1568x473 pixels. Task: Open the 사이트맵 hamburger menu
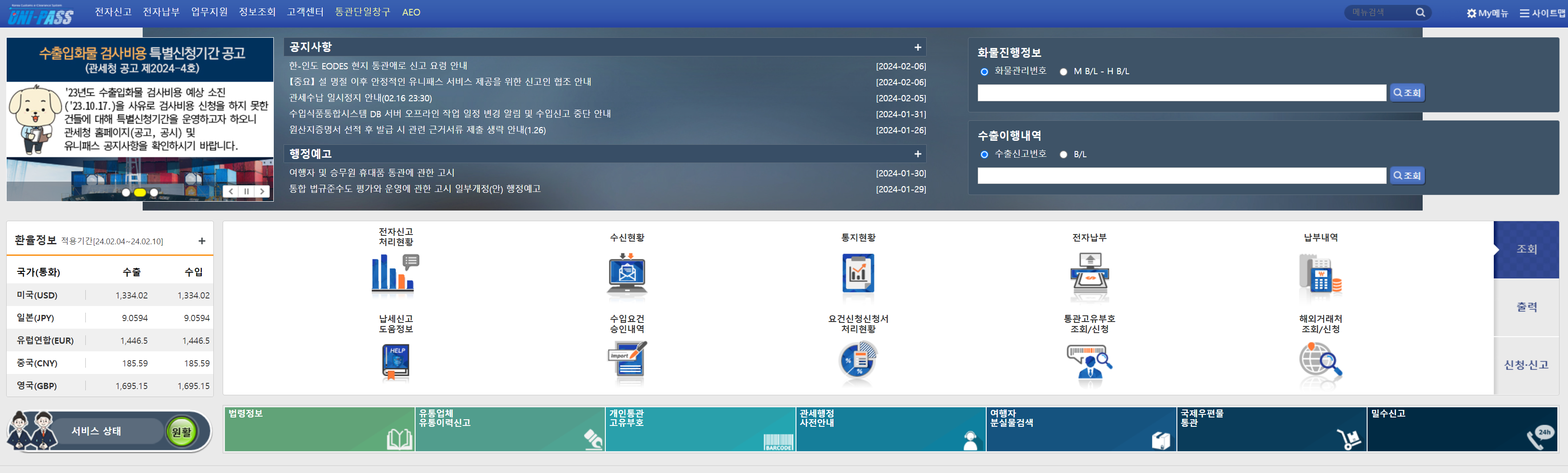[1542, 13]
